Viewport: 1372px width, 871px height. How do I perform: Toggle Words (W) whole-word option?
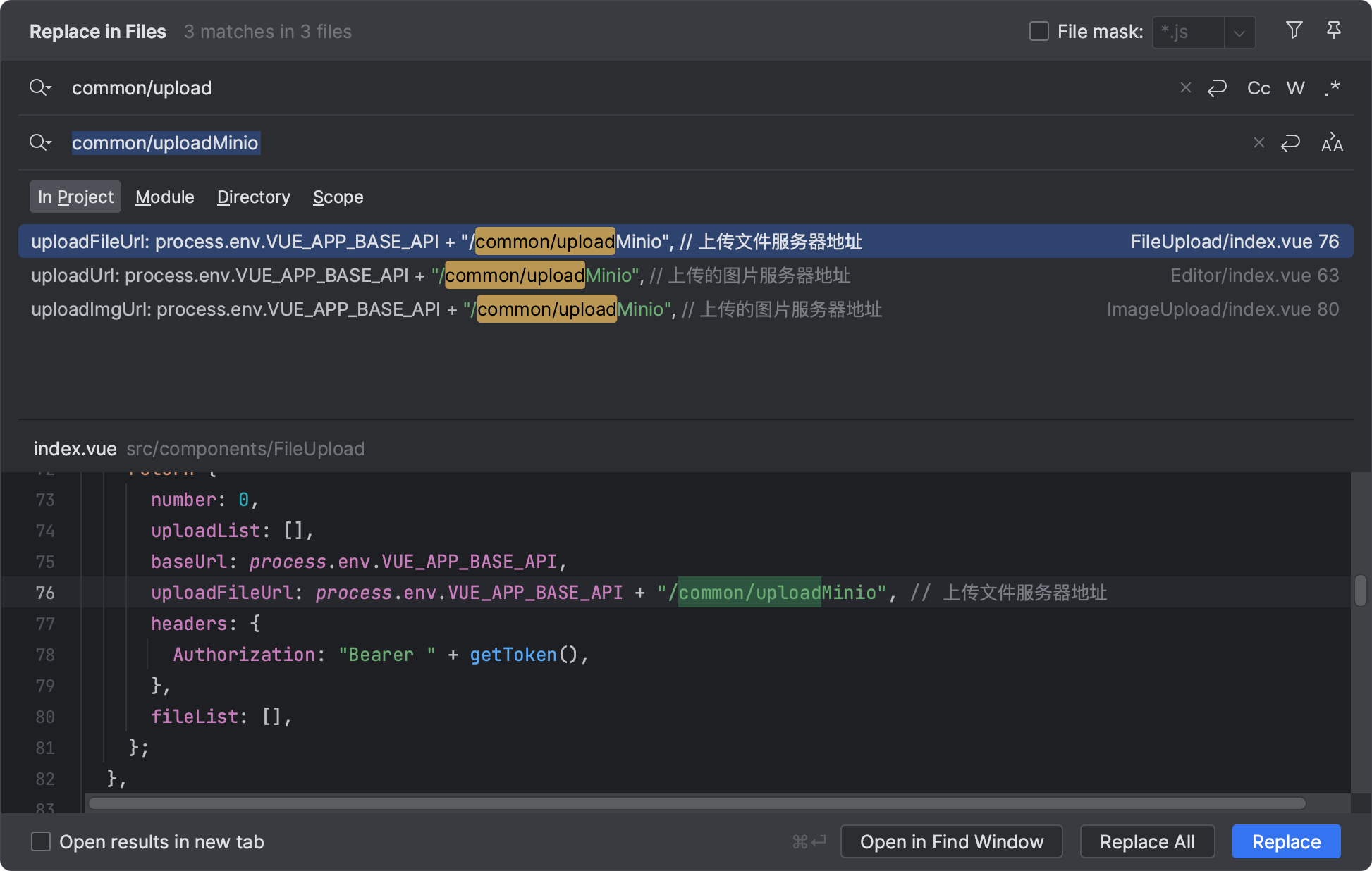point(1295,87)
